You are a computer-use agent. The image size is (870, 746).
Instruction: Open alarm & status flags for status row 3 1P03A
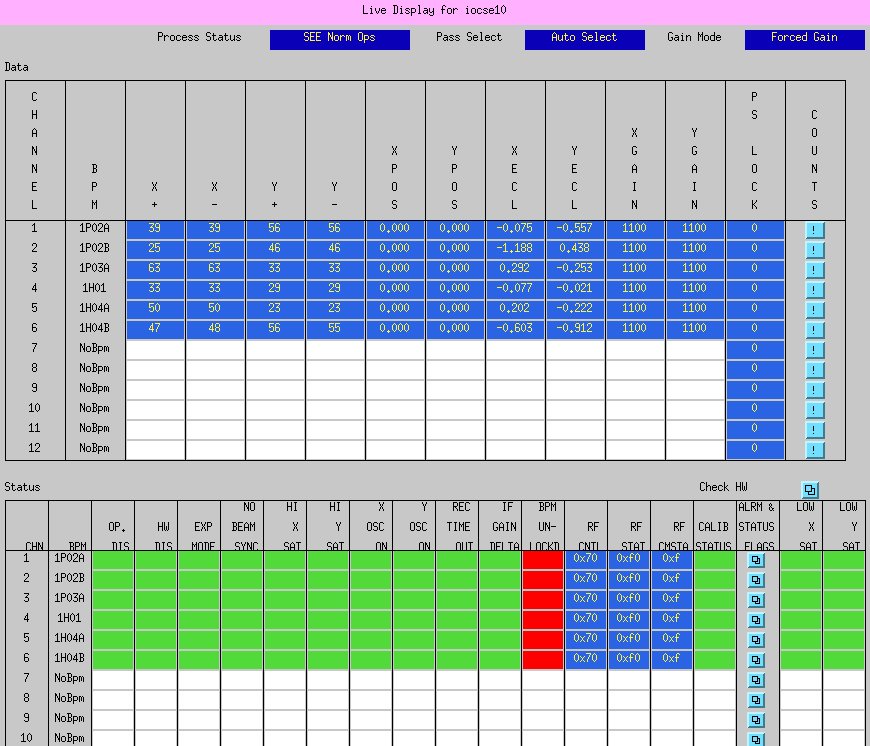[x=756, y=600]
